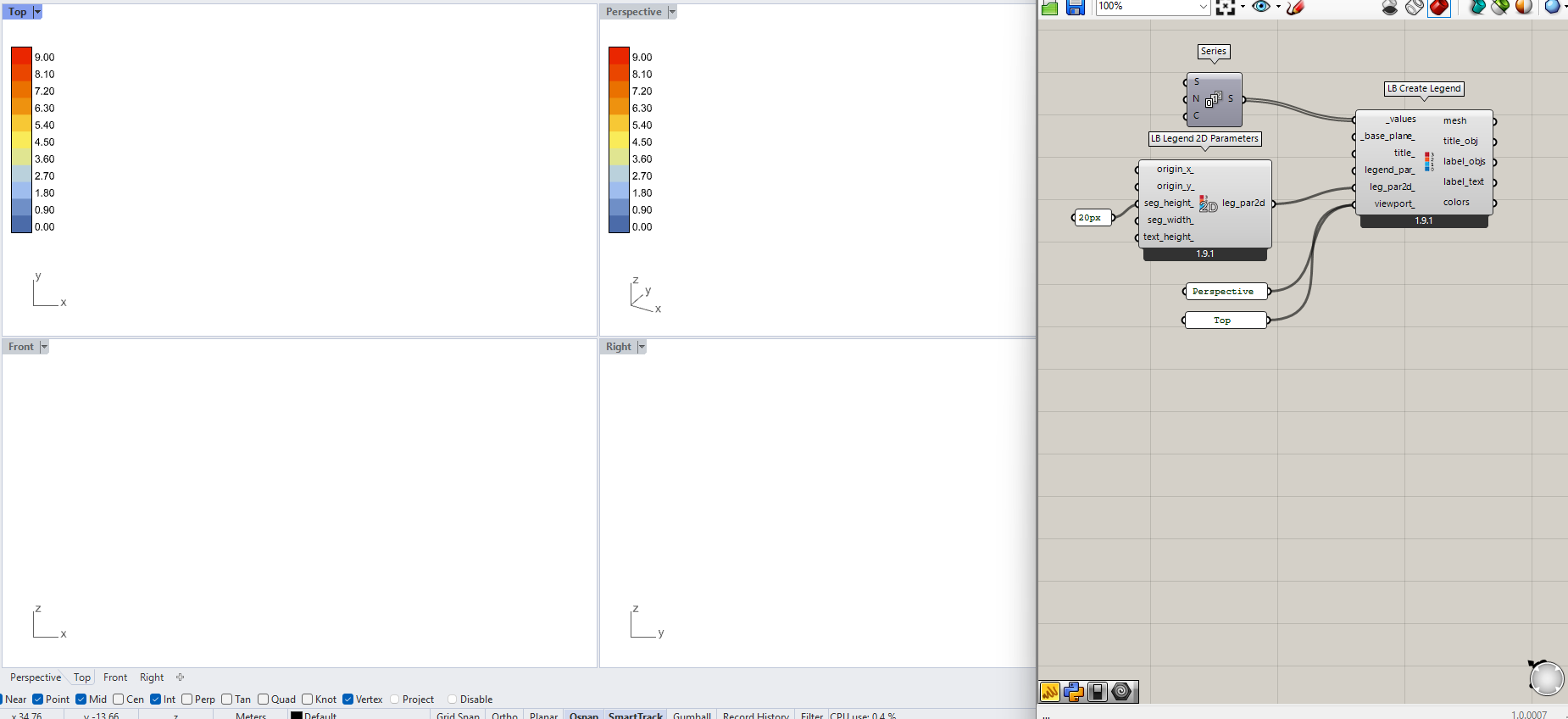Click the Zoom Extents icon in canvas toolbar
The height and width of the screenshot is (719, 1568).
pyautogui.click(x=1225, y=8)
